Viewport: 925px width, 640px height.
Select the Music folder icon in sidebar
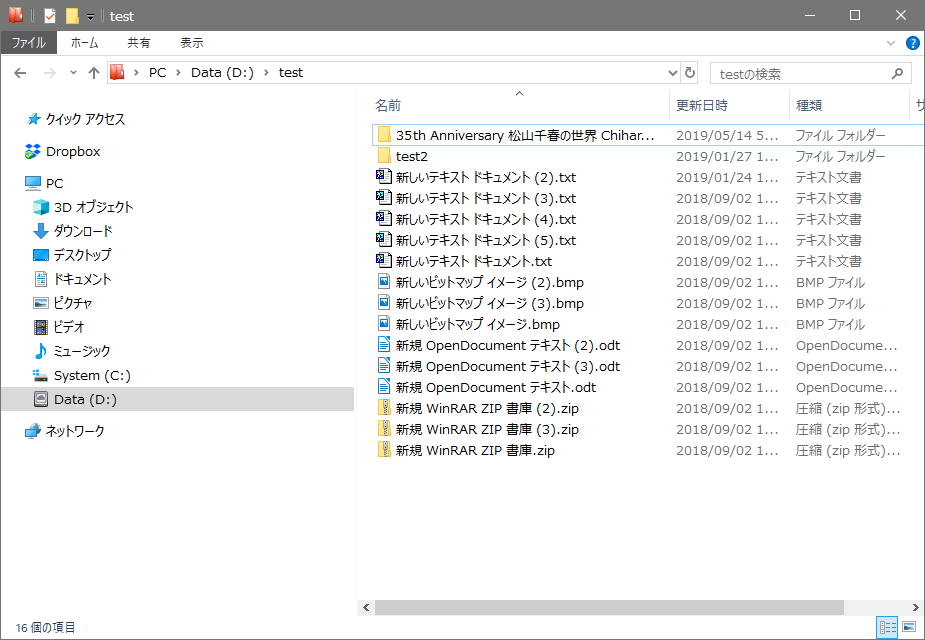coord(41,351)
